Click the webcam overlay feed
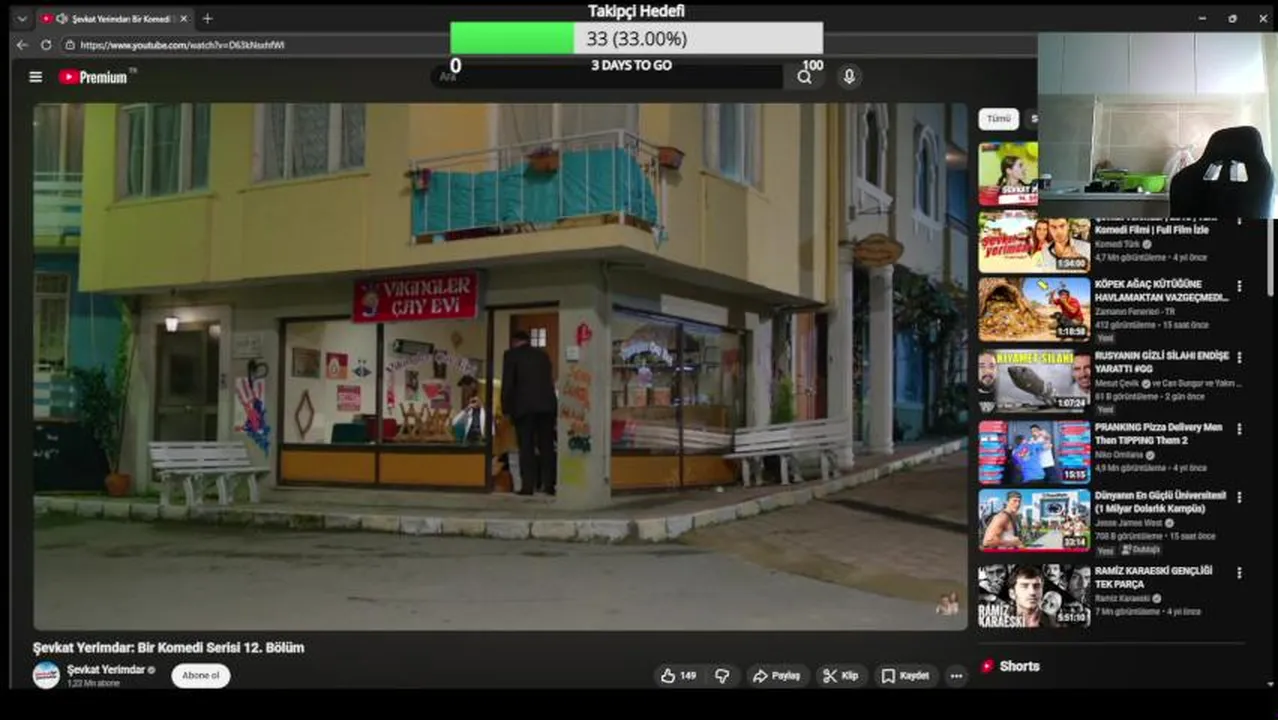 pos(1157,125)
